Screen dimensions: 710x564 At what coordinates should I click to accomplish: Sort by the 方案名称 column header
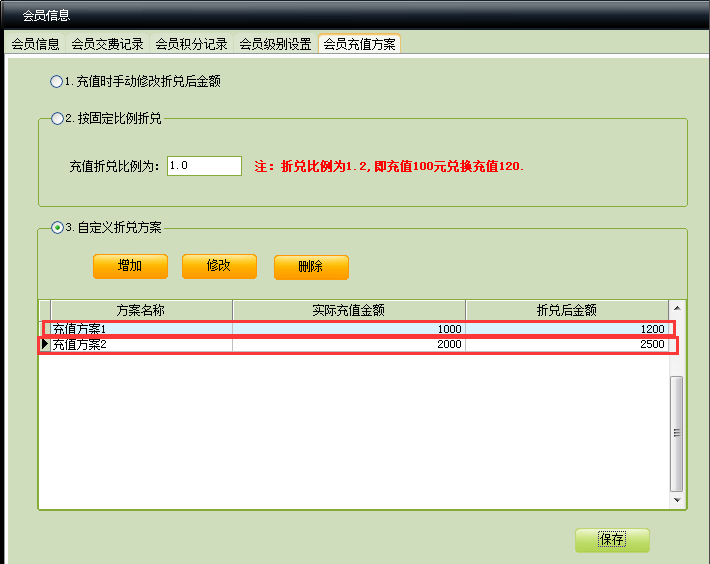(141, 310)
